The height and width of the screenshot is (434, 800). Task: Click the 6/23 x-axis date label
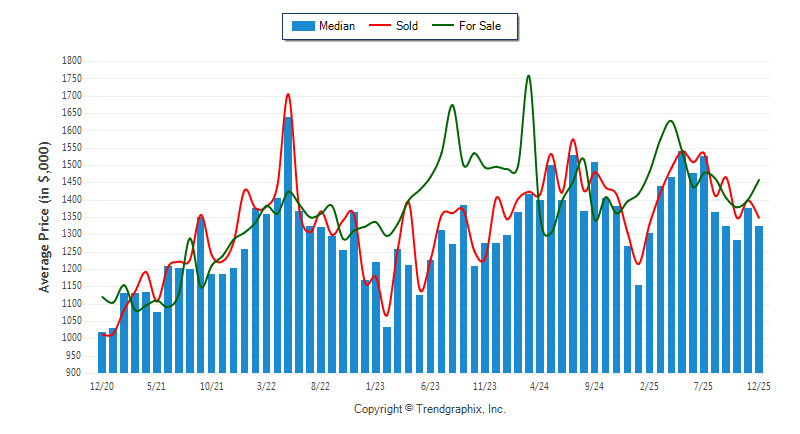430,385
